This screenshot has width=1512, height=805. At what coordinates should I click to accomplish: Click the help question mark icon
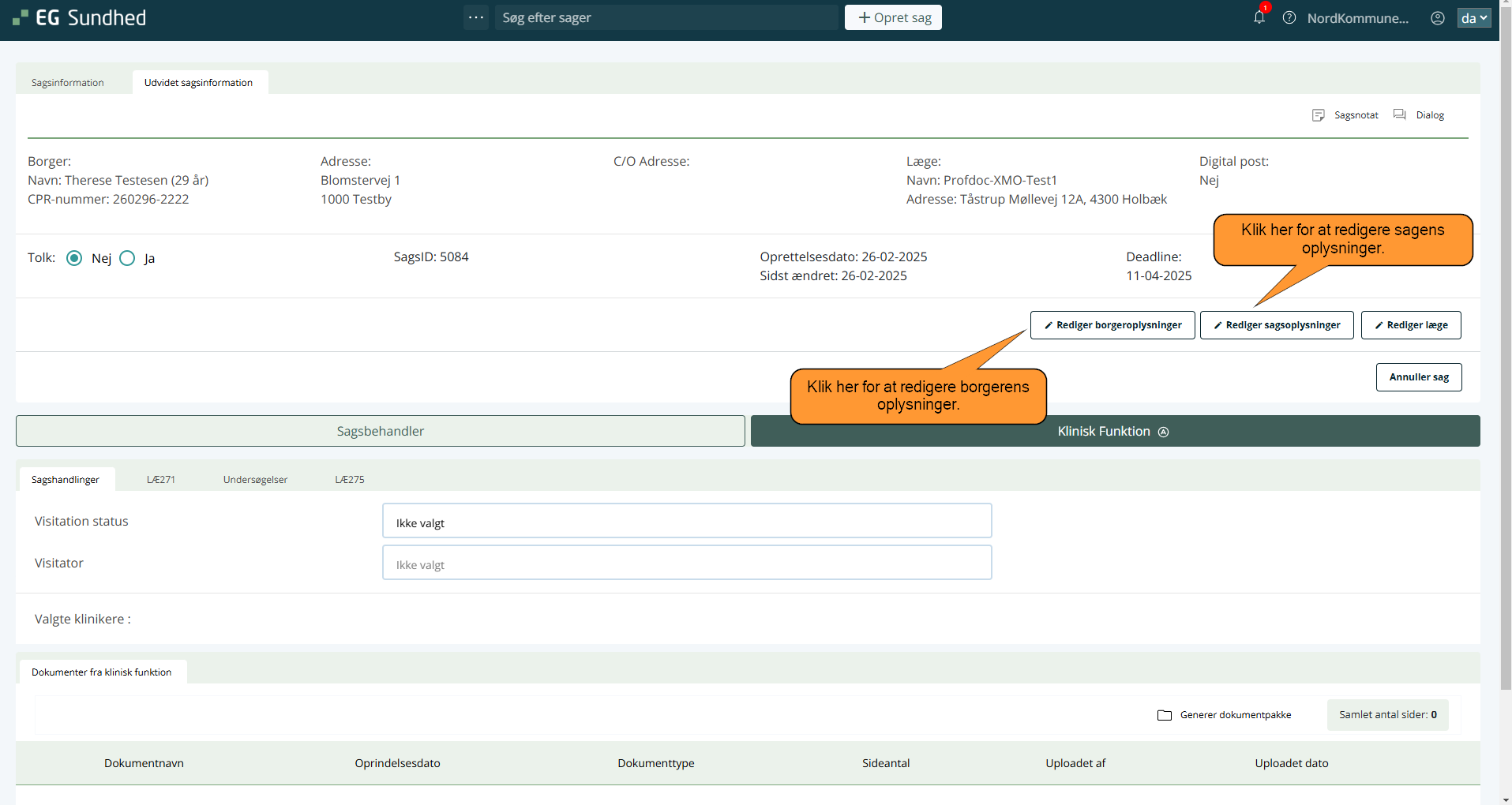1289,17
